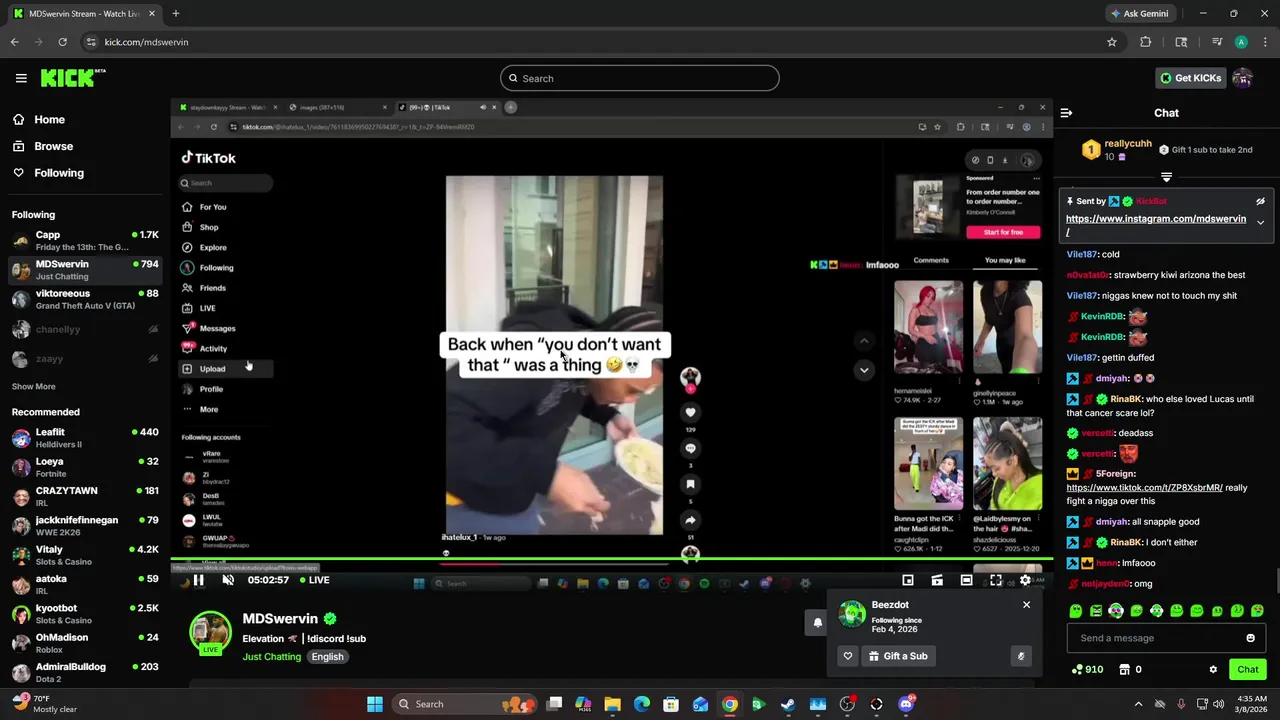Open the mini player icon
Screen dimensions: 1280x720
coord(908,580)
